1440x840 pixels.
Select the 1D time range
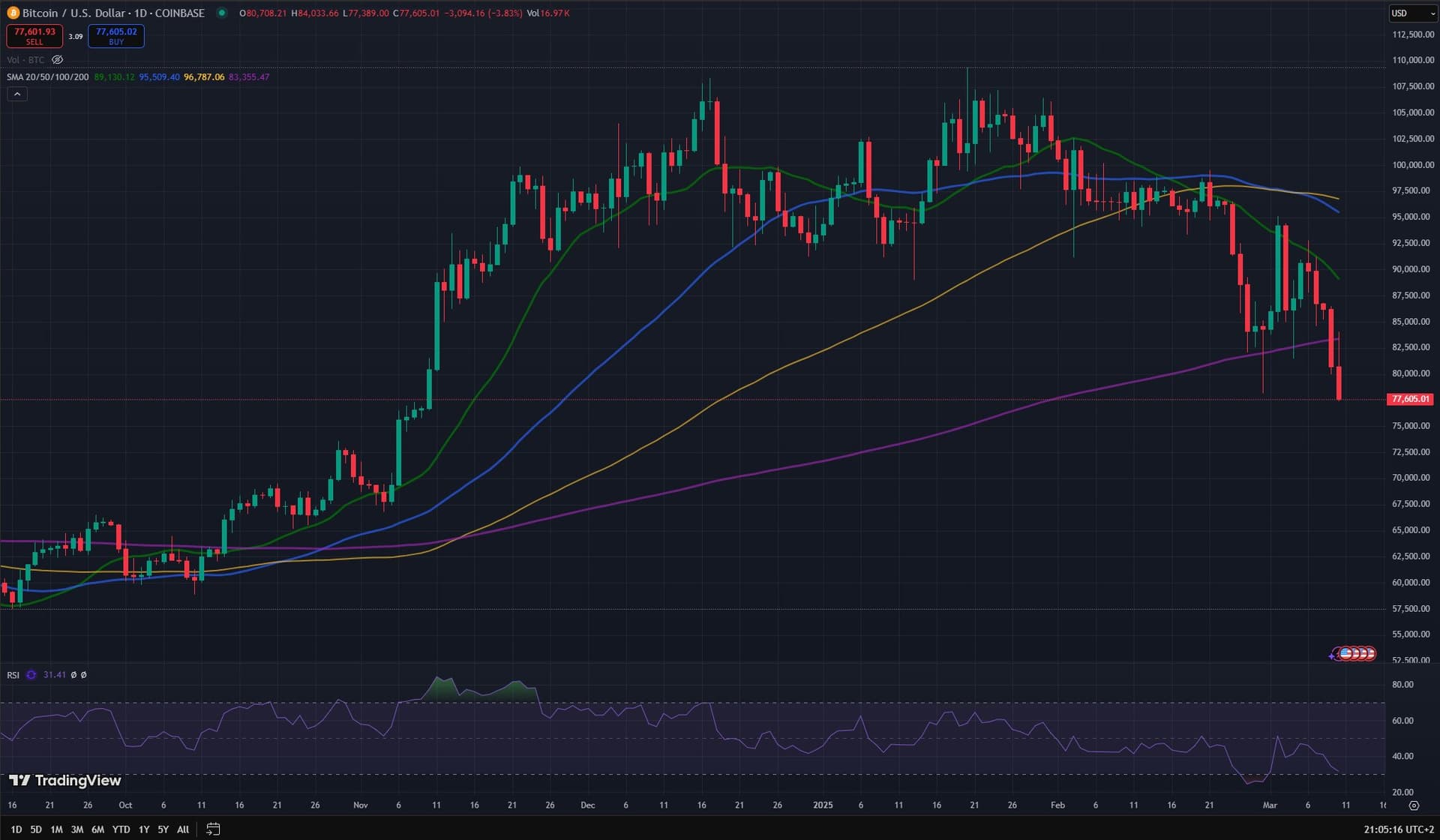tap(16, 829)
